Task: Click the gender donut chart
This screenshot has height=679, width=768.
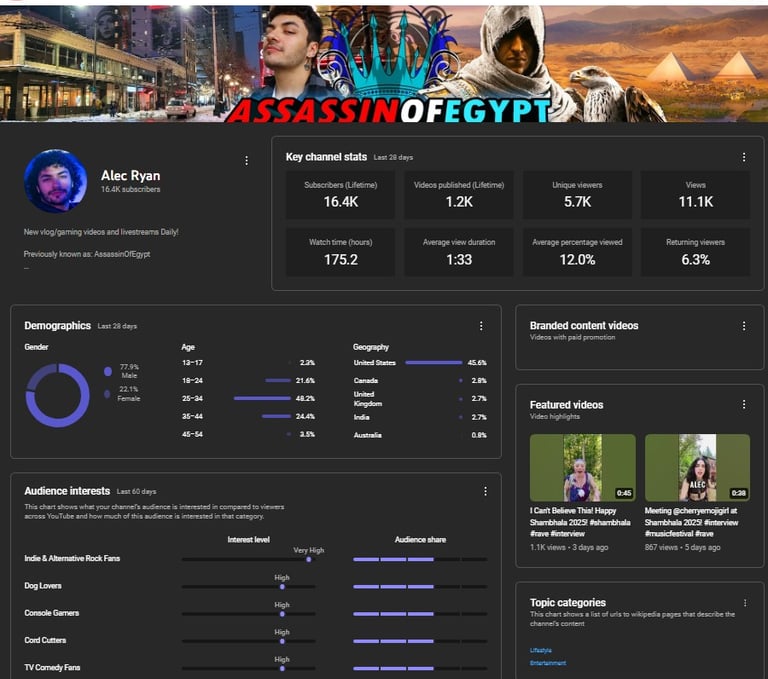Action: click(57, 395)
